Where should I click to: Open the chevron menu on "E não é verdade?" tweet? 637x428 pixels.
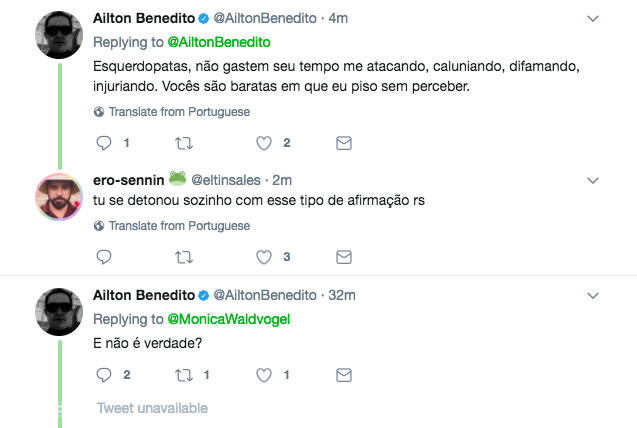coord(592,296)
